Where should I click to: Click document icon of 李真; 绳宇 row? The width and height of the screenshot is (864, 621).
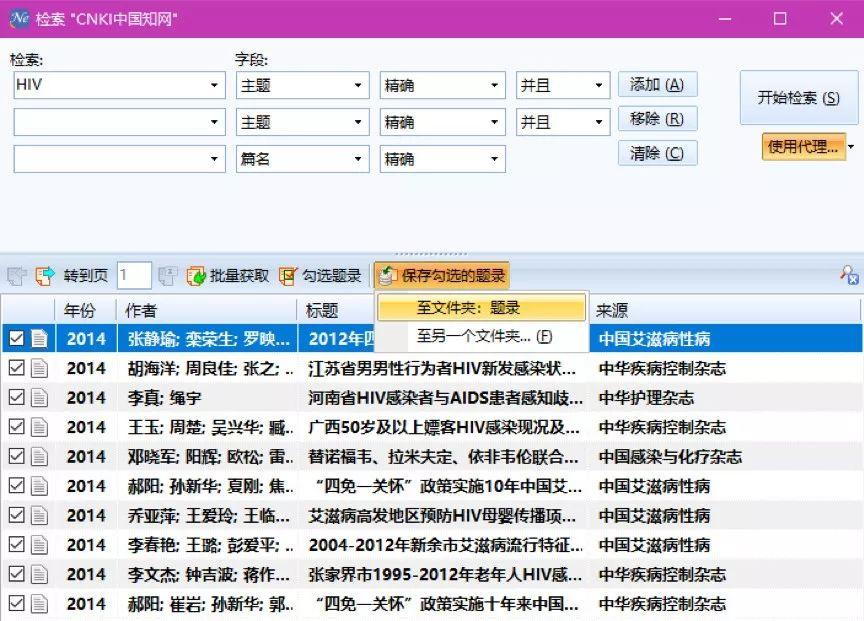click(39, 397)
